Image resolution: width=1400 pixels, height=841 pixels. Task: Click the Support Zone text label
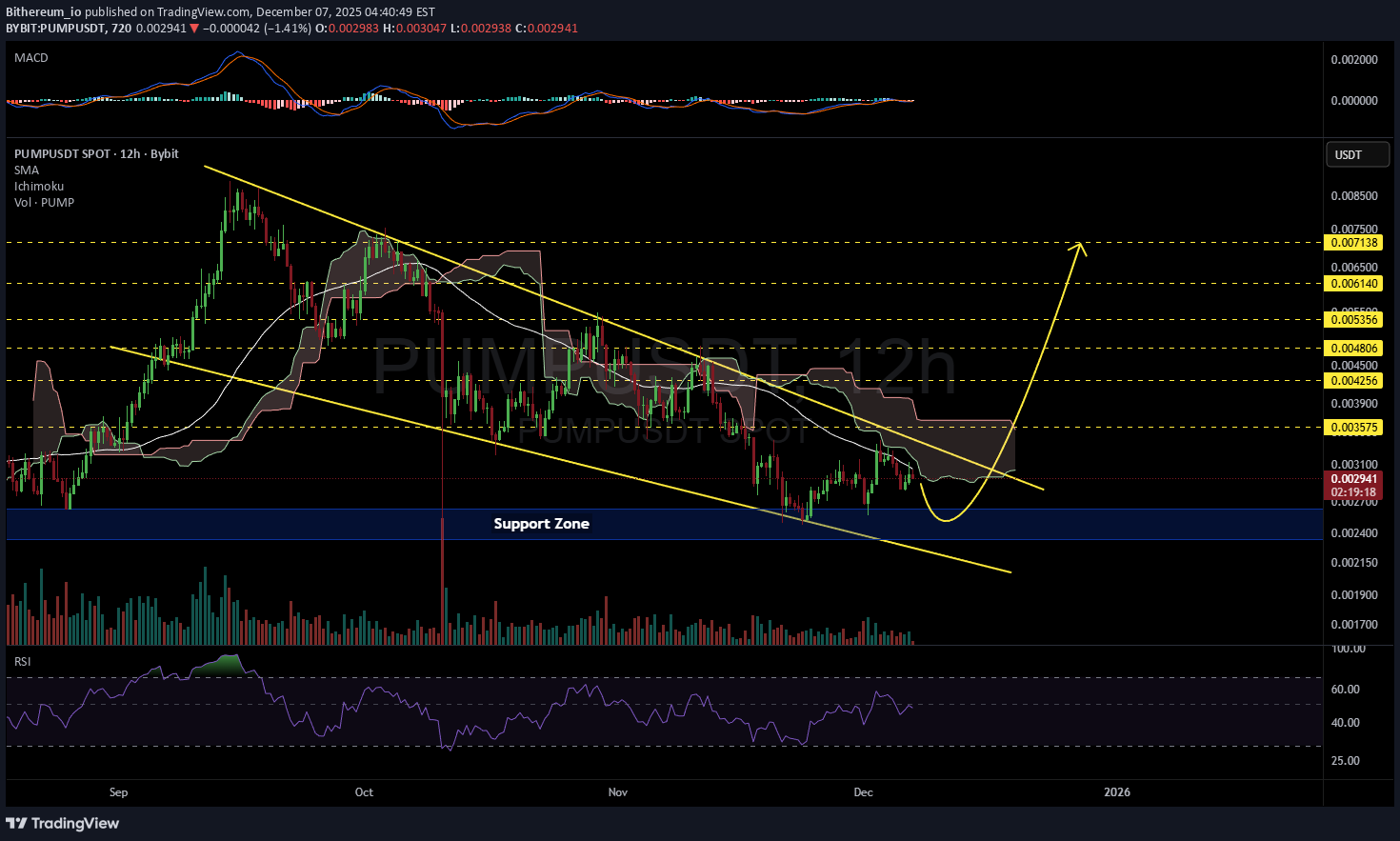pyautogui.click(x=541, y=524)
